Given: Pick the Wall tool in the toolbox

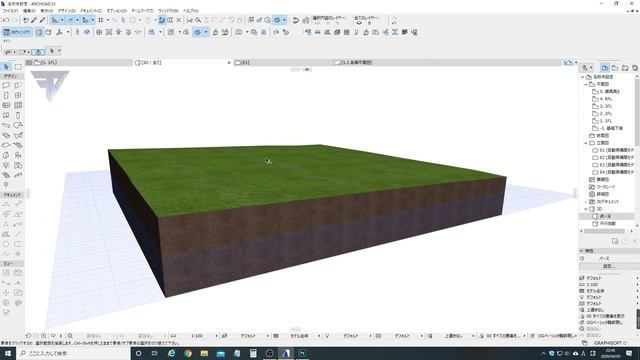Looking at the screenshot, I should pos(6,85).
